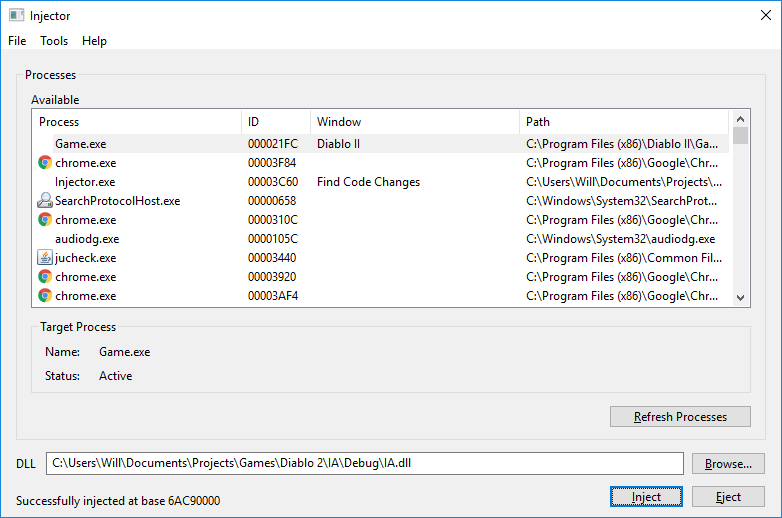The image size is (782, 518).
Task: Click the Eject button
Action: (x=728, y=497)
